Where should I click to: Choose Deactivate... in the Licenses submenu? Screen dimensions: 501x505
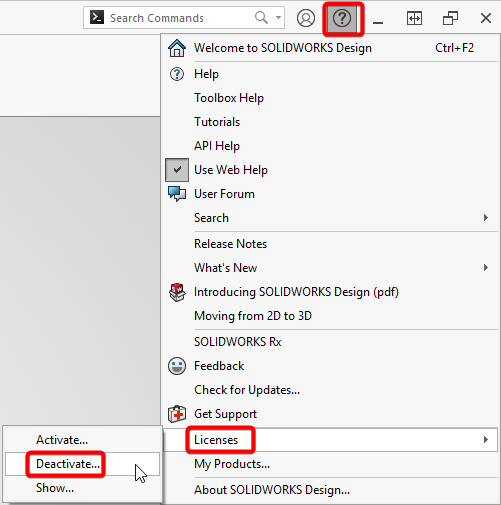click(x=68, y=464)
